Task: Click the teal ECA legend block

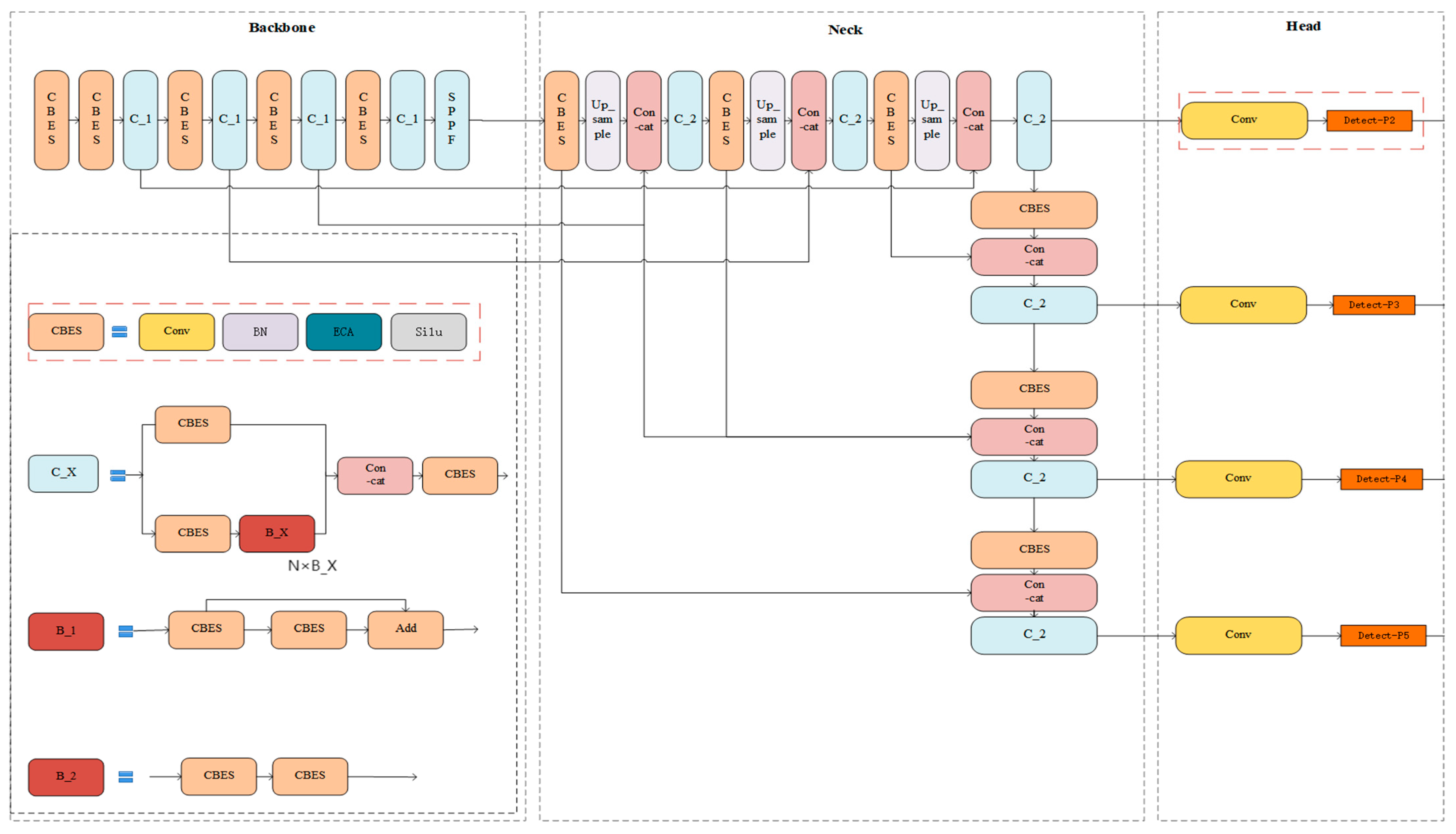Action: click(344, 332)
